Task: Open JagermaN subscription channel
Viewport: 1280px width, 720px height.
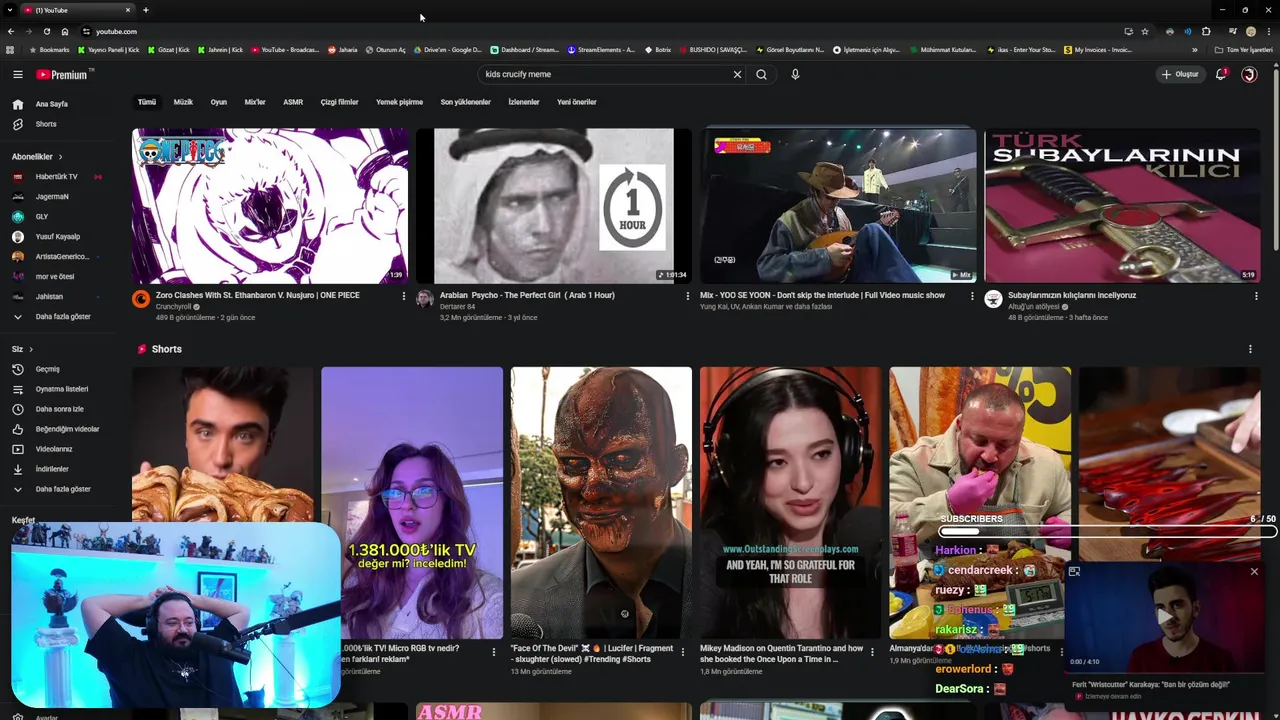Action: coord(52,197)
